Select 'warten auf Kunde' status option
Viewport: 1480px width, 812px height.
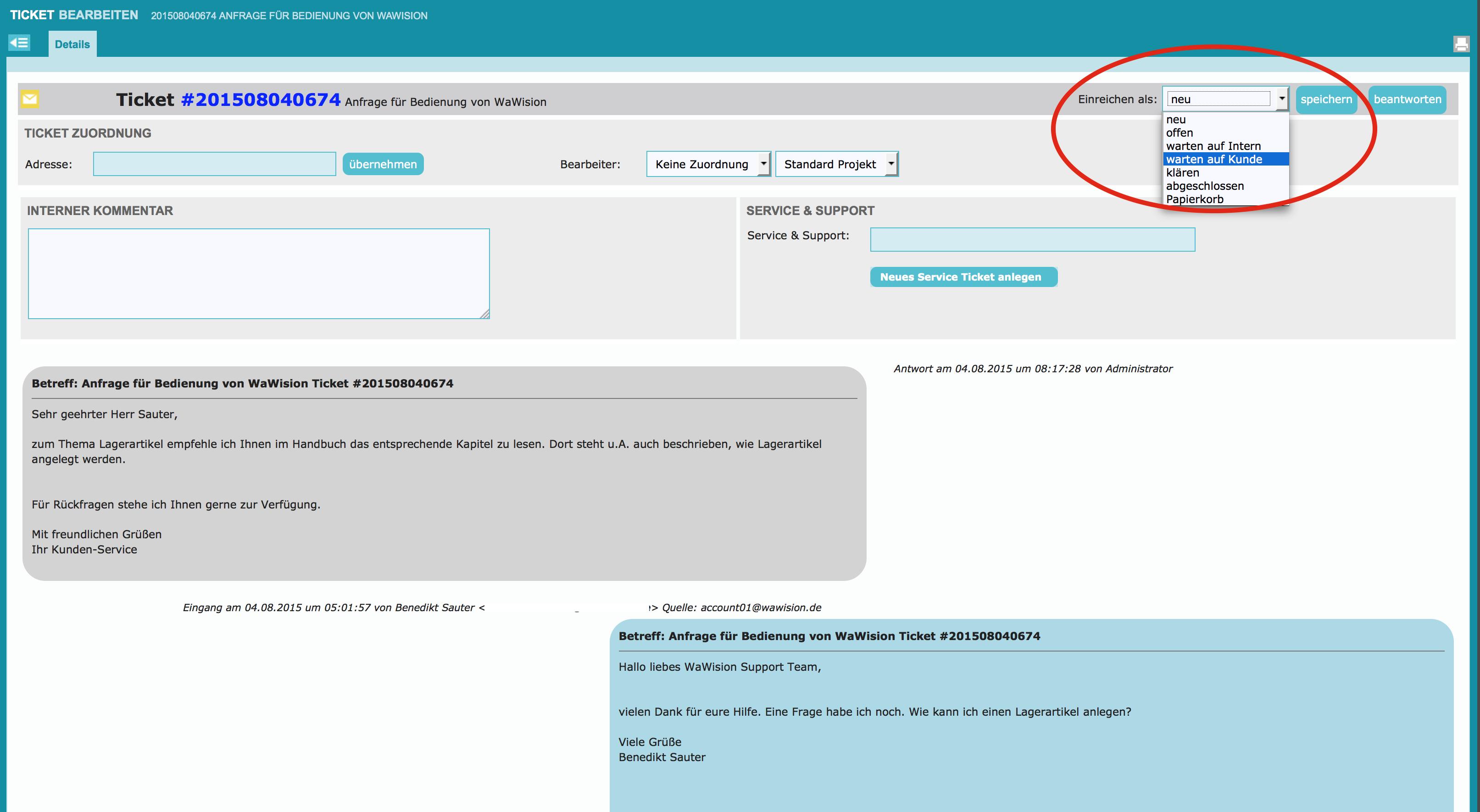pos(1213,159)
